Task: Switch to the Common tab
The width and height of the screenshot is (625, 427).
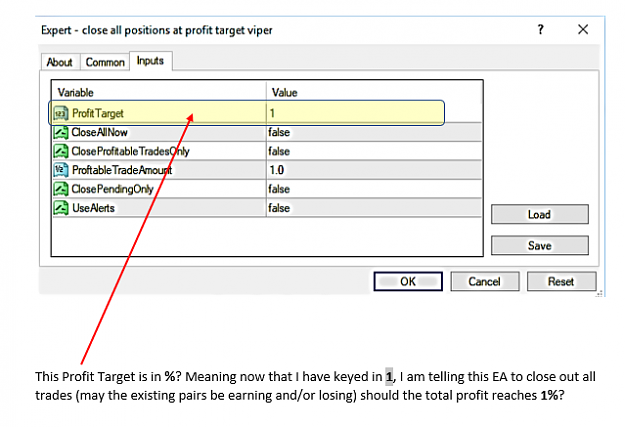Action: [x=105, y=62]
